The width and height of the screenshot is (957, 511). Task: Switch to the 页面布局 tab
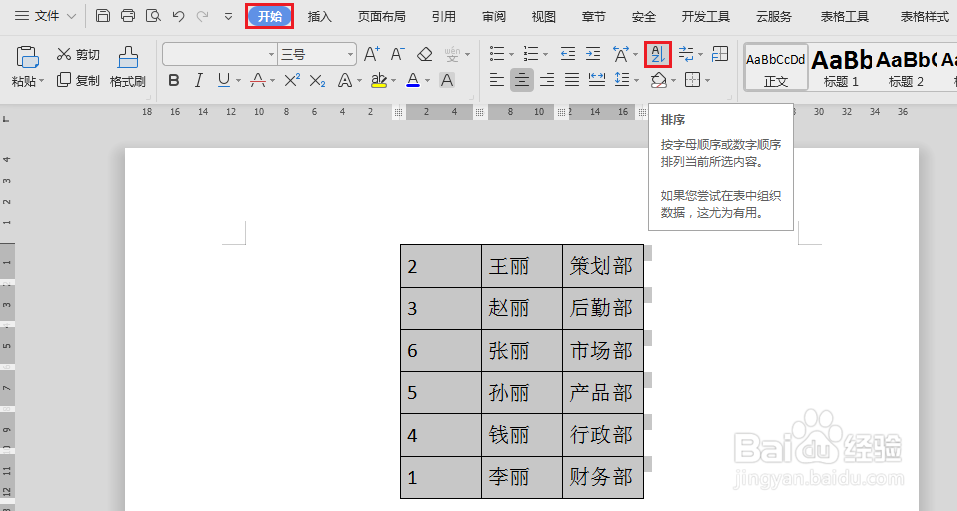pyautogui.click(x=381, y=16)
